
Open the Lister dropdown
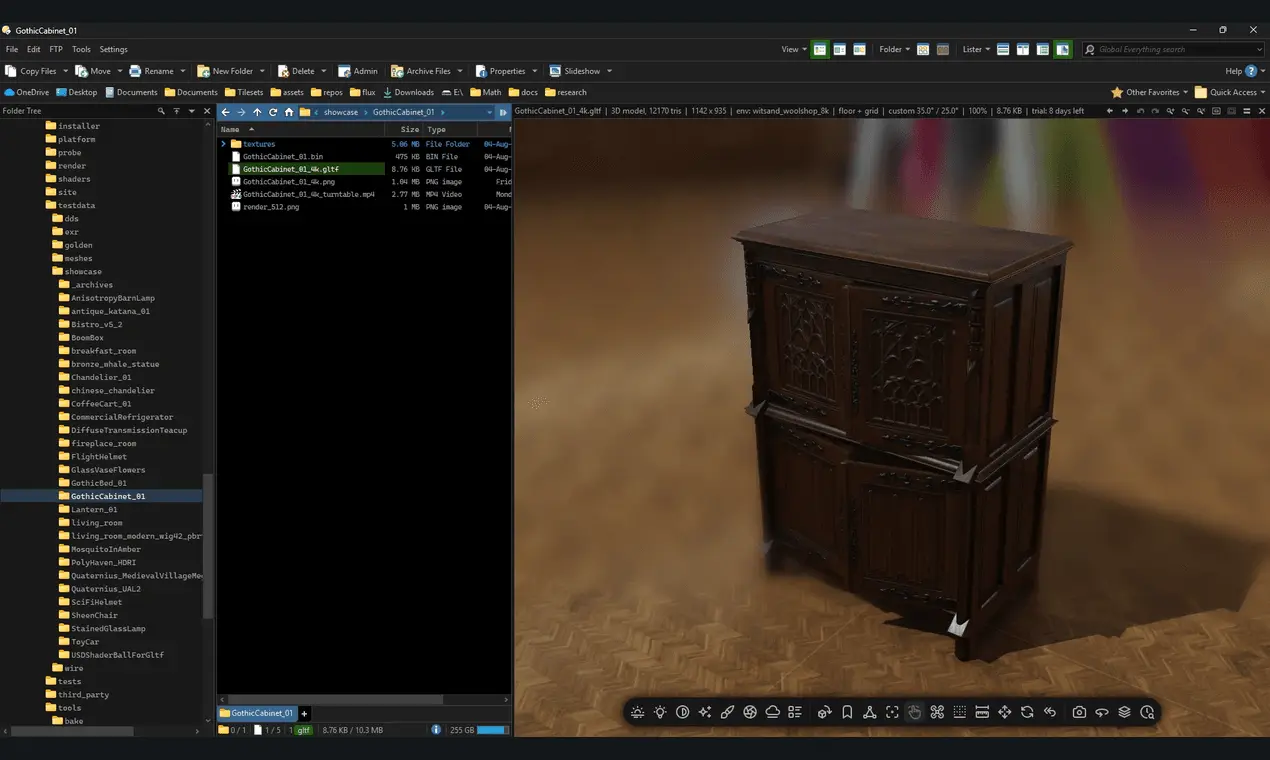(976, 49)
